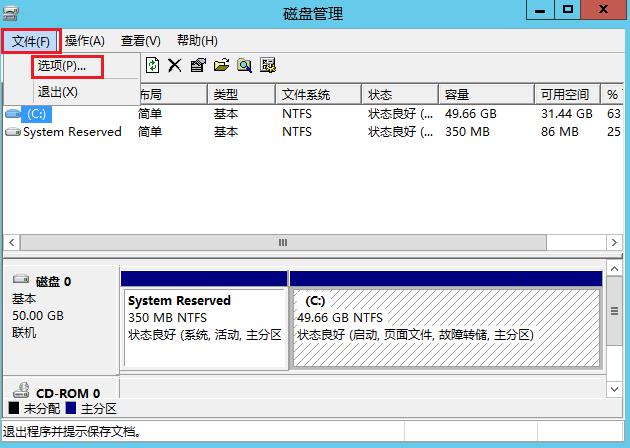Click the black 未分配 legend swatch
Image resolution: width=630 pixels, height=448 pixels.
14,408
